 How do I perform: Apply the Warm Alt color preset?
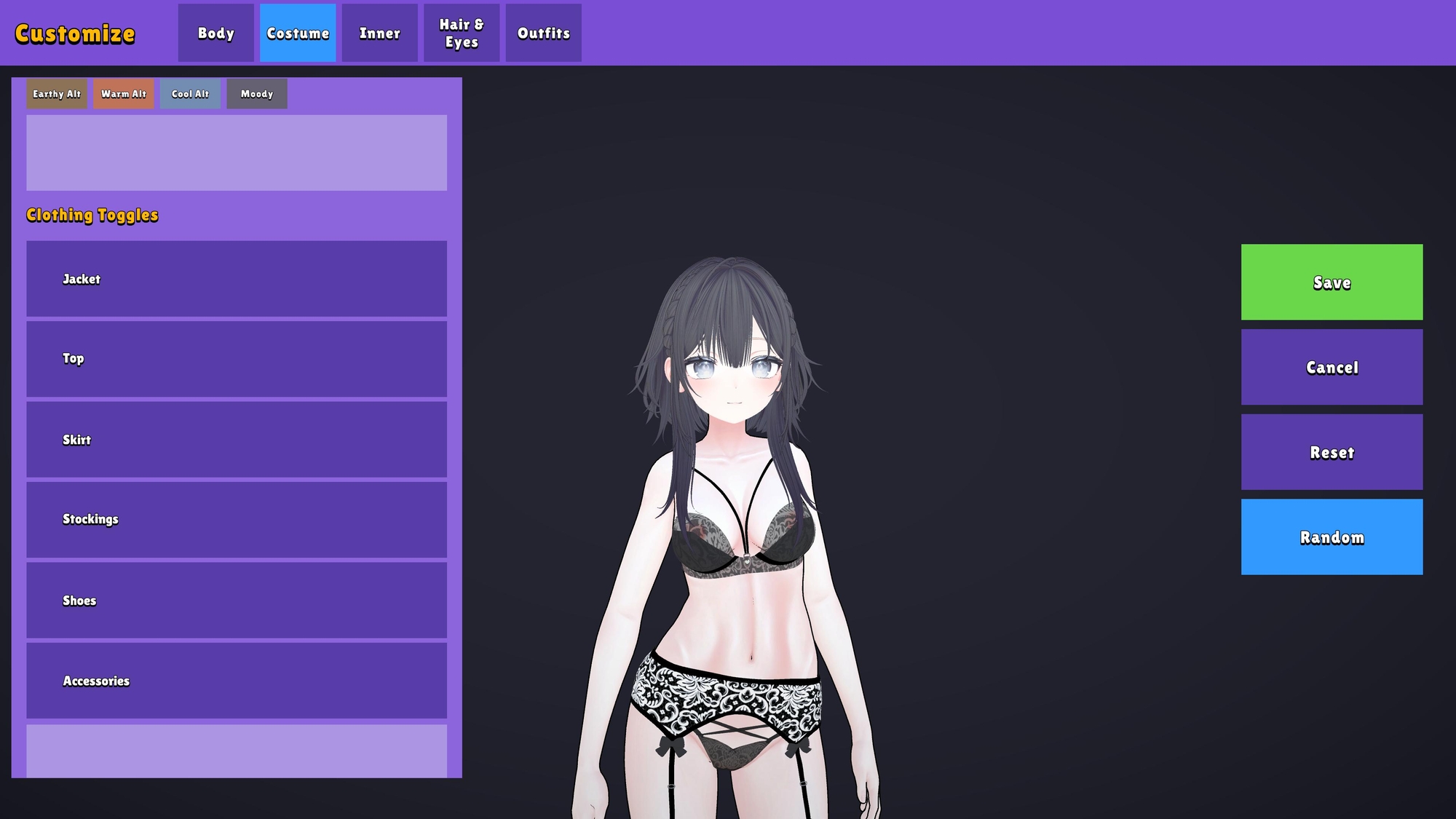coord(123,93)
